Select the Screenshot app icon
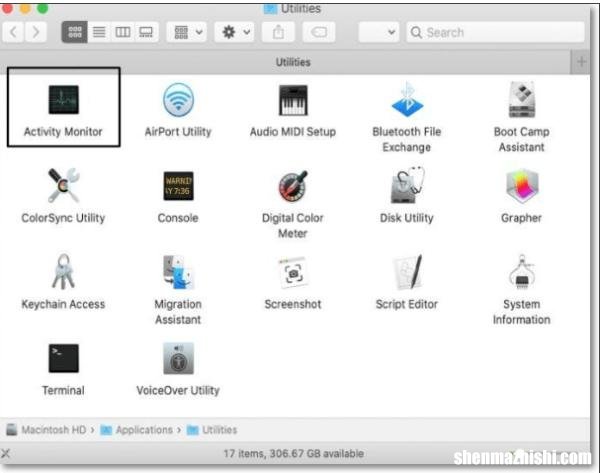Screen dimensions: 602x473 [x=293, y=273]
